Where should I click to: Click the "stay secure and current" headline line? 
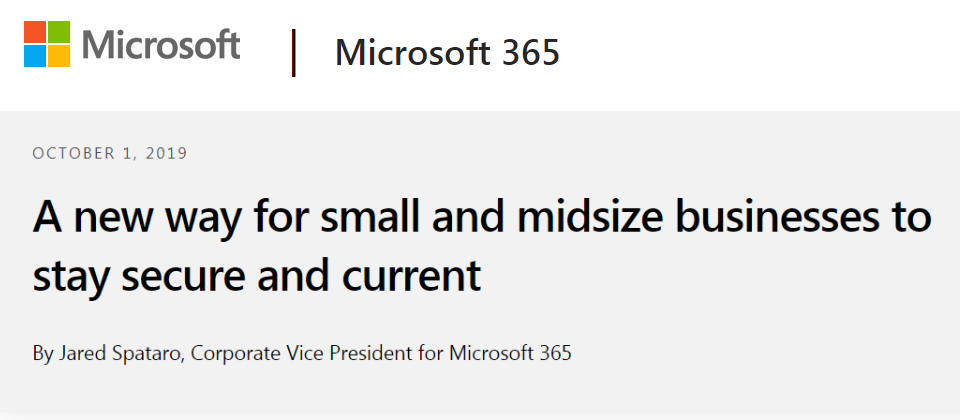pos(257,275)
